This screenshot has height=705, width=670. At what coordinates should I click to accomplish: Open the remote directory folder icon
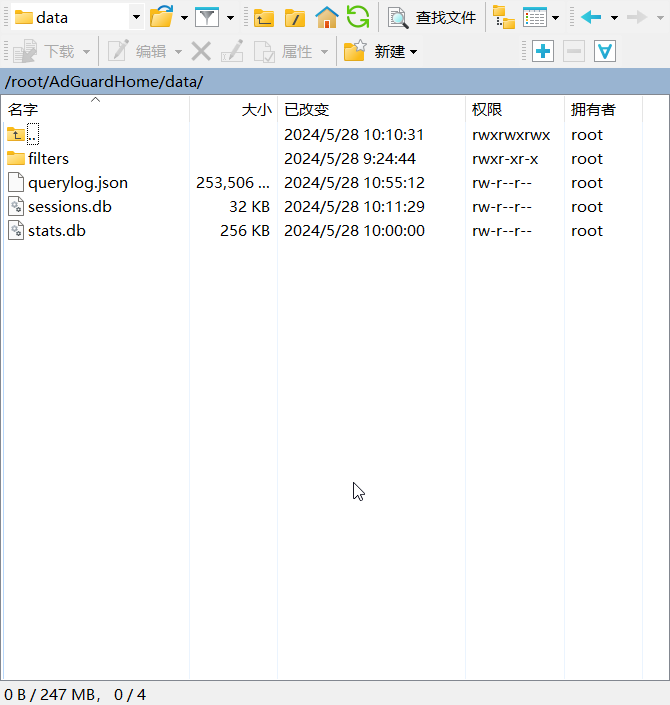click(x=161, y=17)
